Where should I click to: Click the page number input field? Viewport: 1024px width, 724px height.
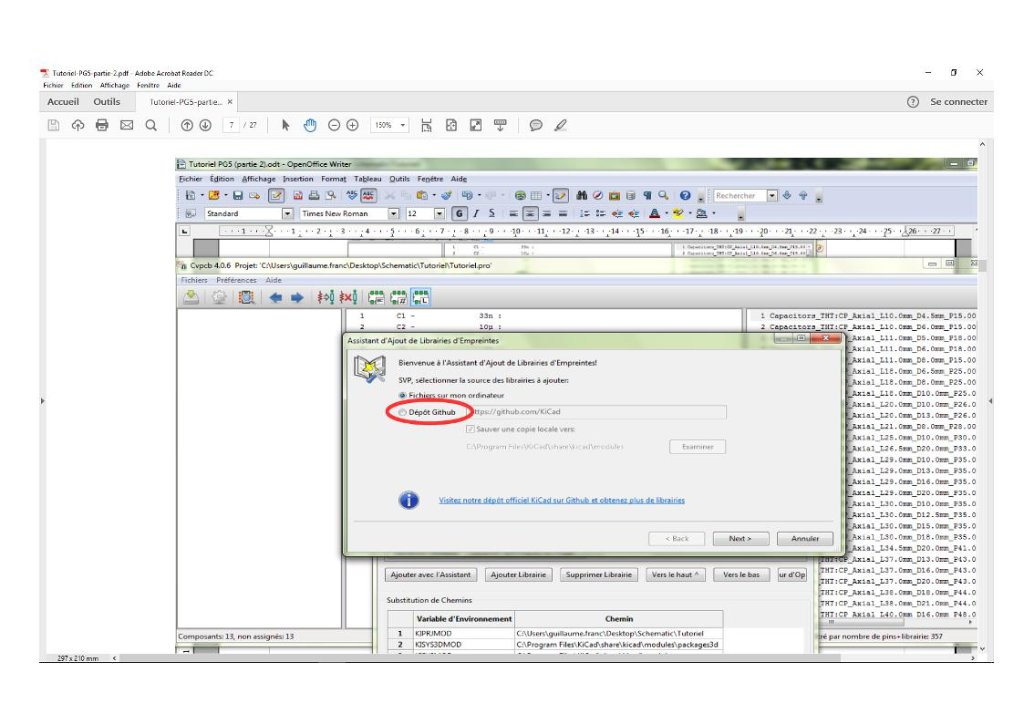tap(231, 125)
